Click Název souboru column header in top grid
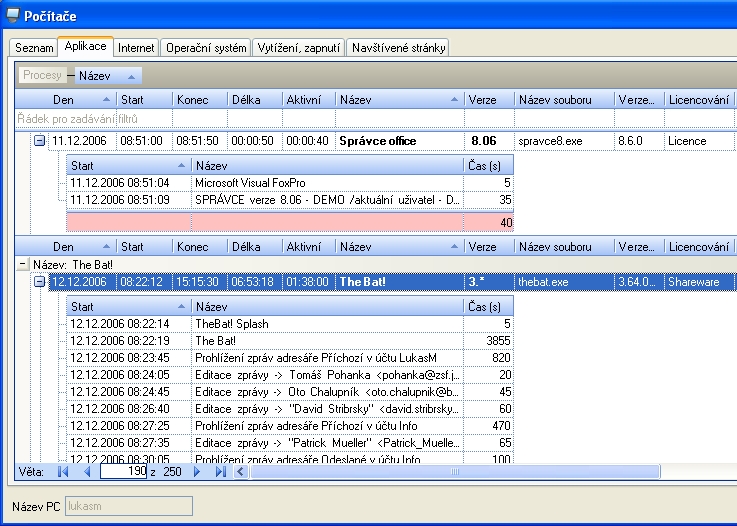 [x=564, y=100]
